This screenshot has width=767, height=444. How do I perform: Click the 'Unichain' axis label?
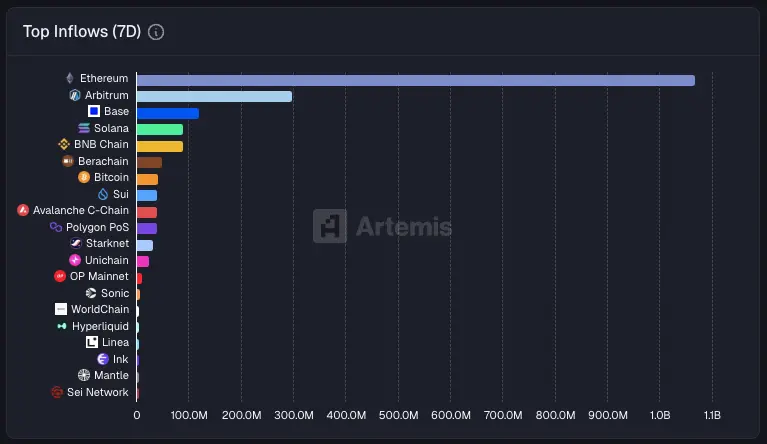[x=107, y=260]
